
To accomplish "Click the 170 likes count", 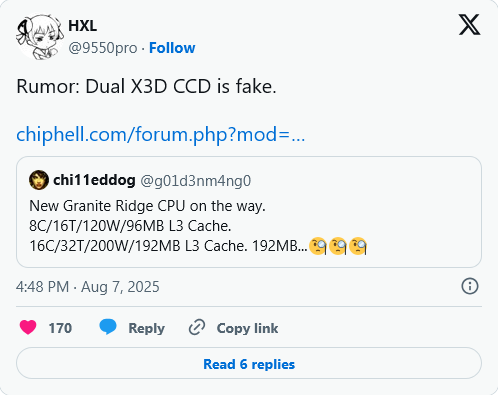I will 60,328.
